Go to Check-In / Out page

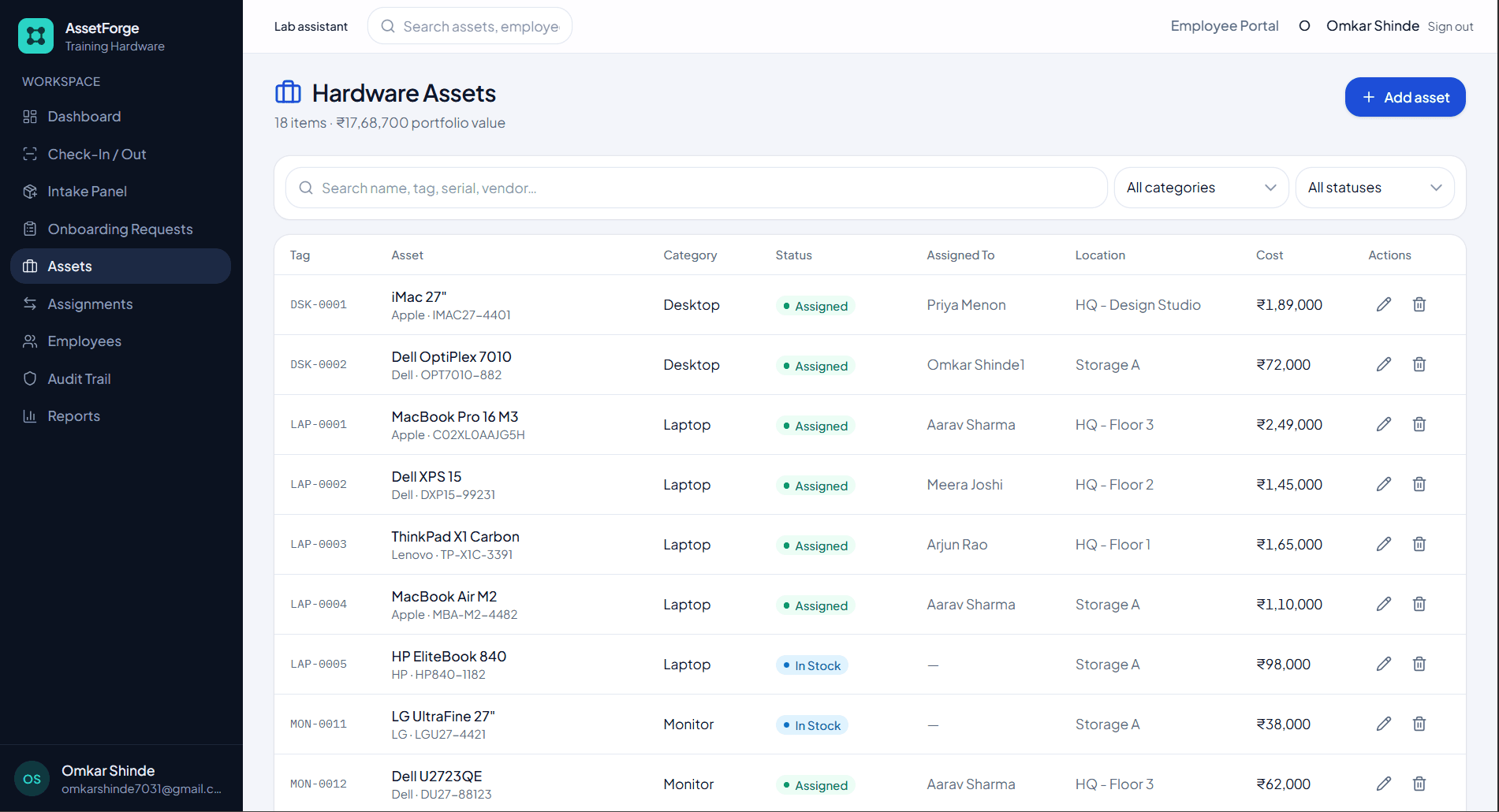(121, 155)
